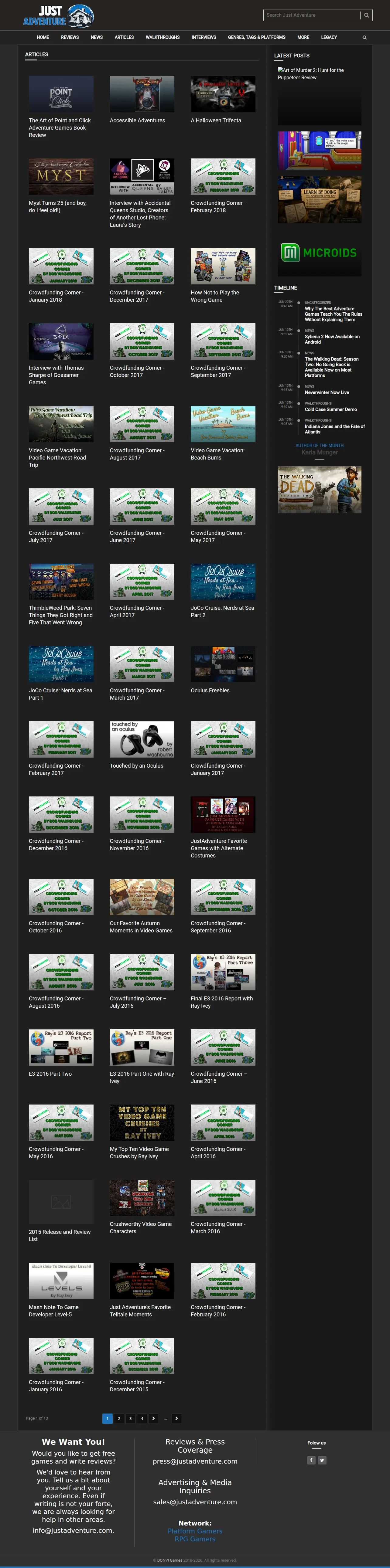Open JoCo Cruise: Nerds at Sea Part 1 title
The height and width of the screenshot is (1568, 390).
coord(60,694)
